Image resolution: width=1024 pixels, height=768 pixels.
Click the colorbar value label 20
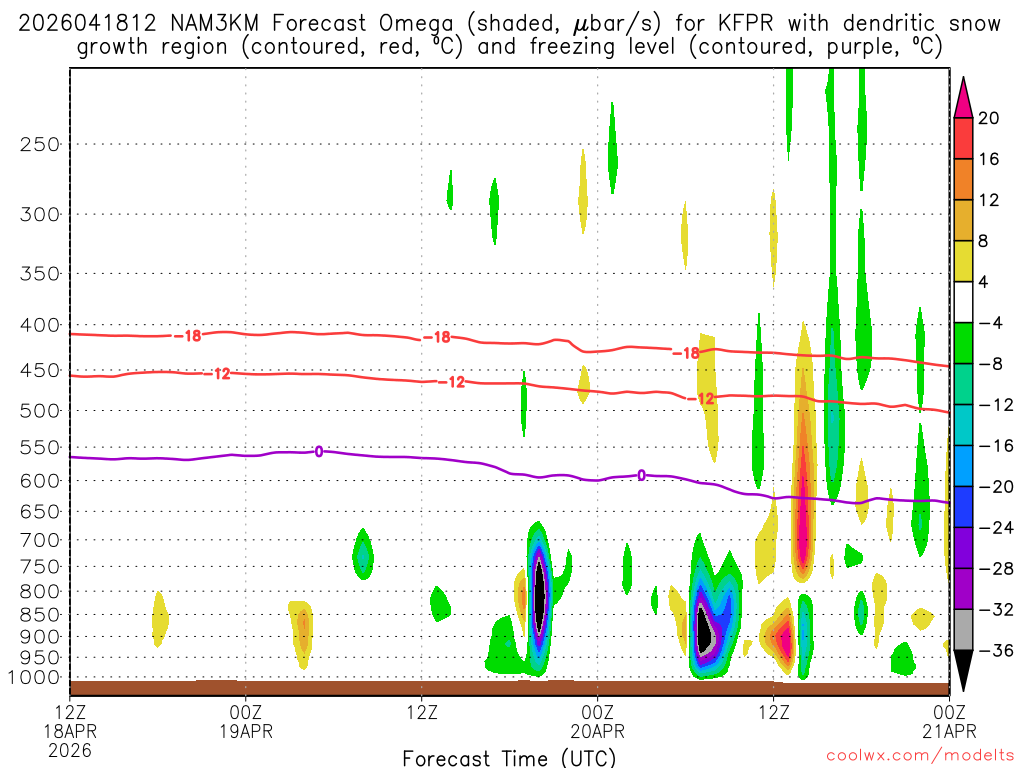(x=989, y=118)
